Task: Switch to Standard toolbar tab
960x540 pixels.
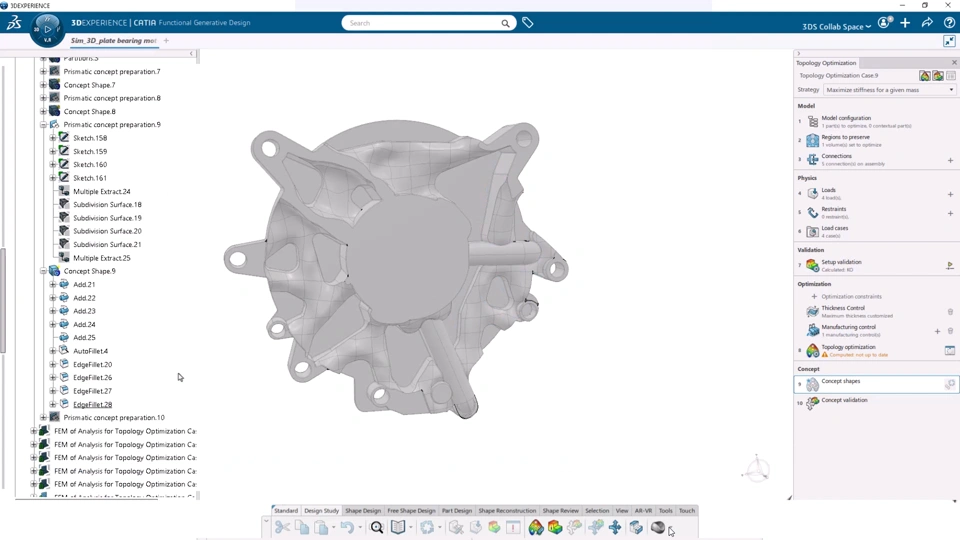Action: pyautogui.click(x=286, y=511)
